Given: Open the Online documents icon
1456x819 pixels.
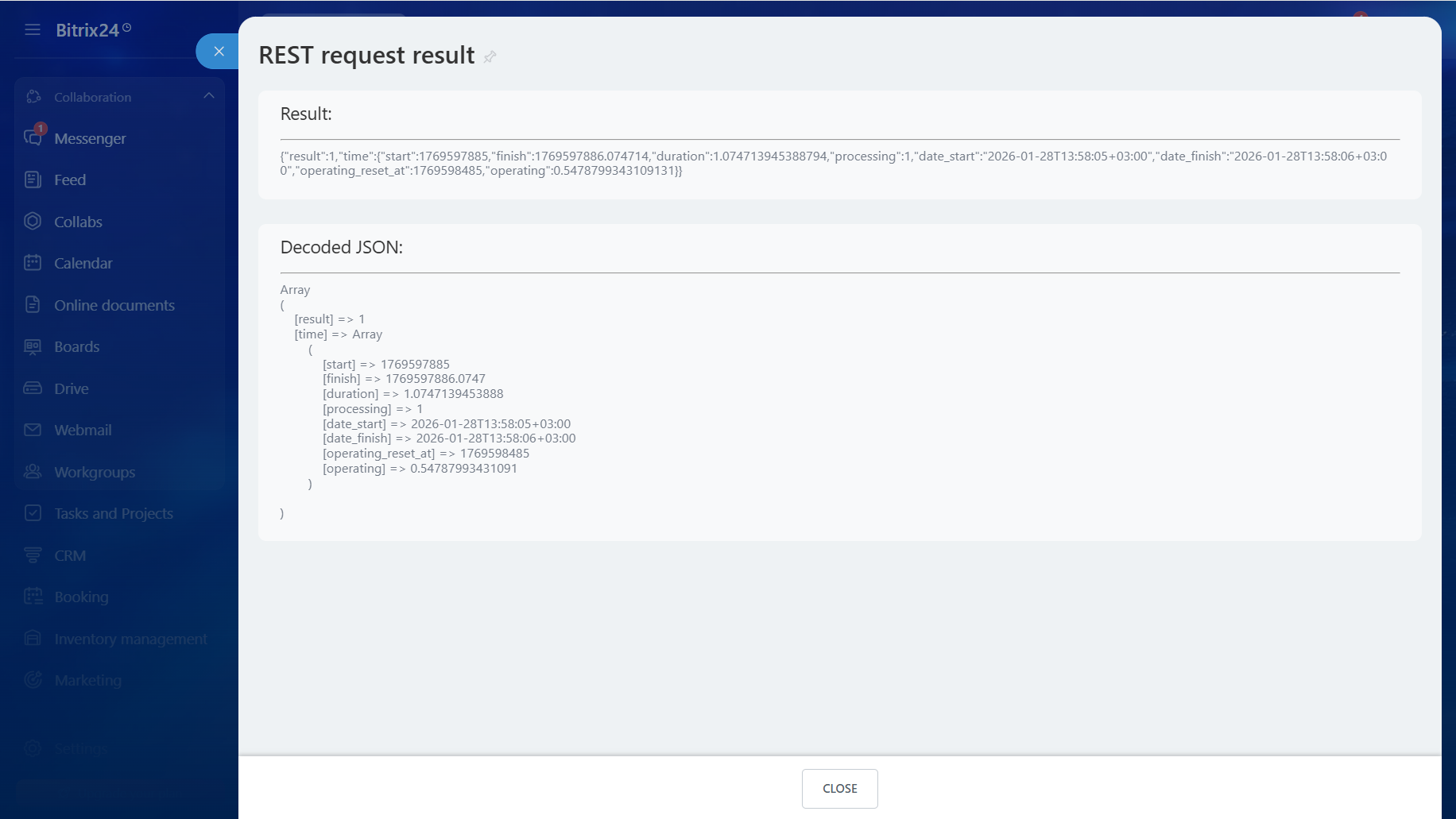Looking at the screenshot, I should tap(33, 304).
